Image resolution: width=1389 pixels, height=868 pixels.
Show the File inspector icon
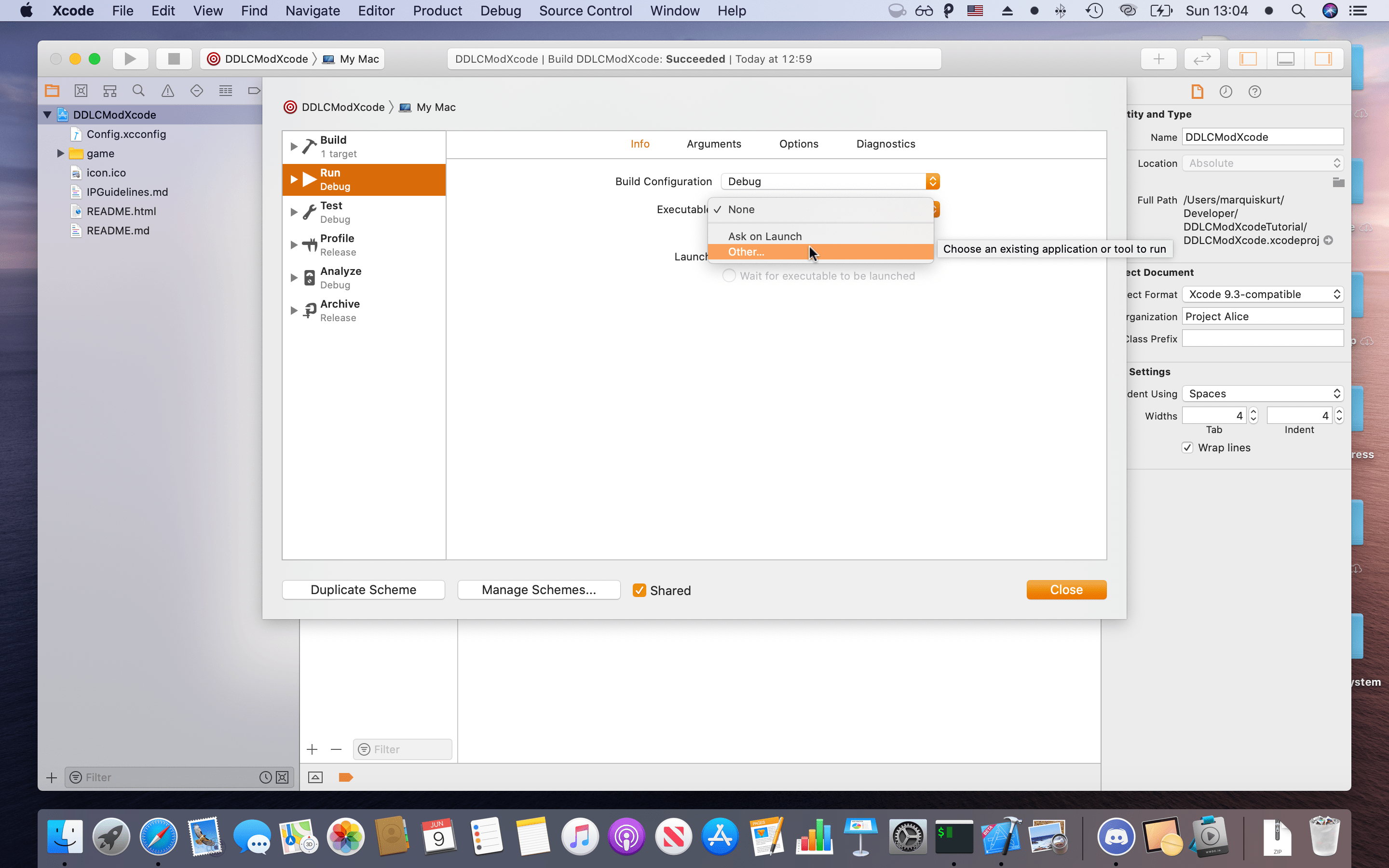[1198, 91]
